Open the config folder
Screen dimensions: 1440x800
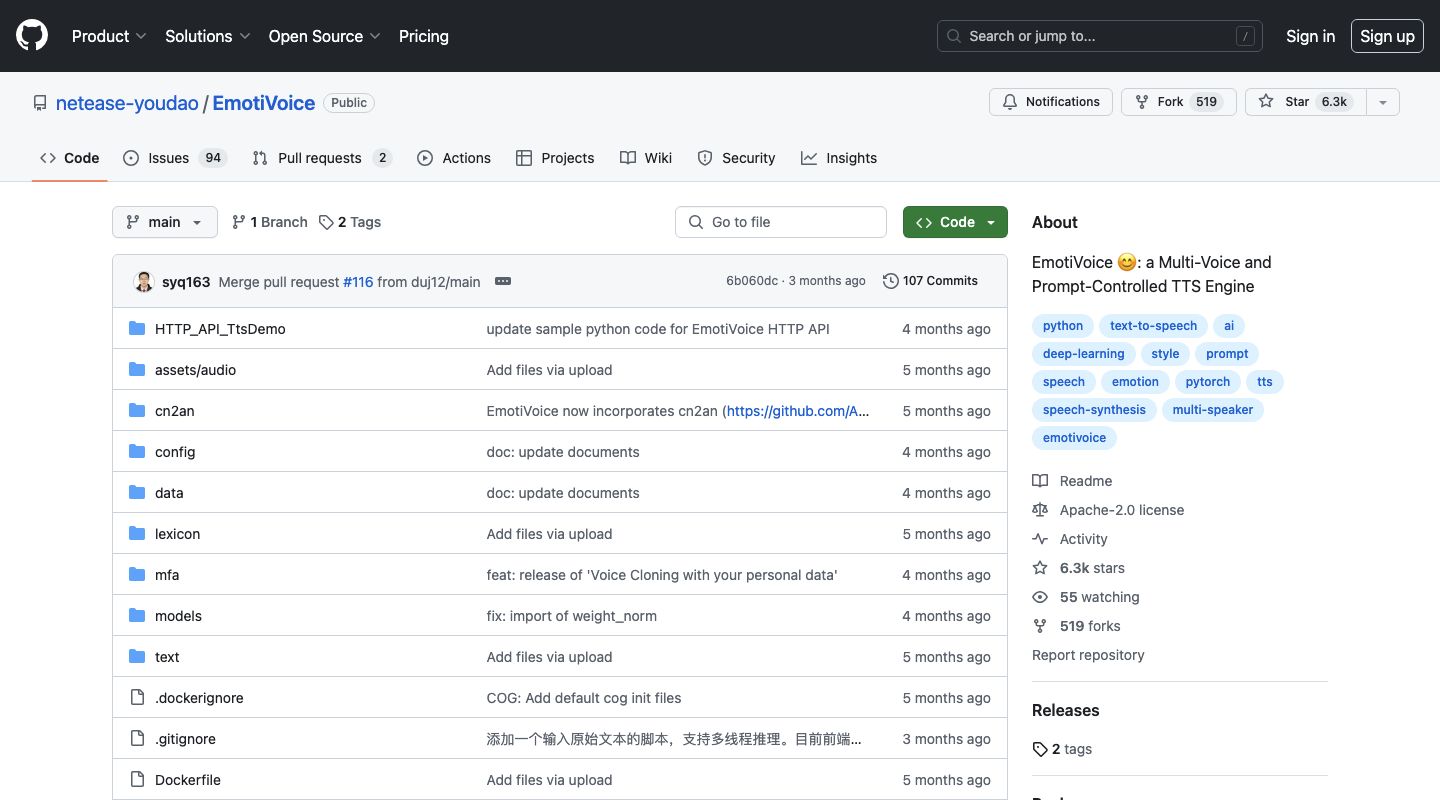coord(175,452)
